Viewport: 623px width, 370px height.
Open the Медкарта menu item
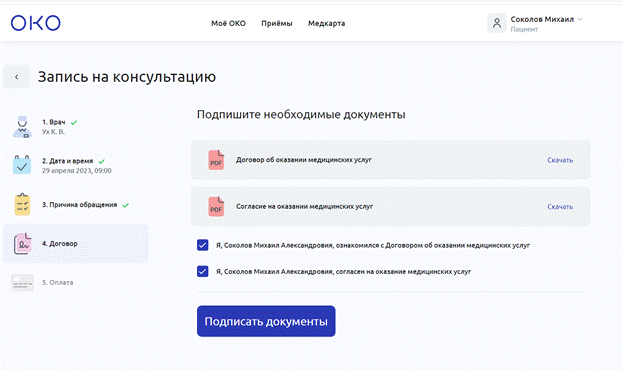pyautogui.click(x=326, y=23)
